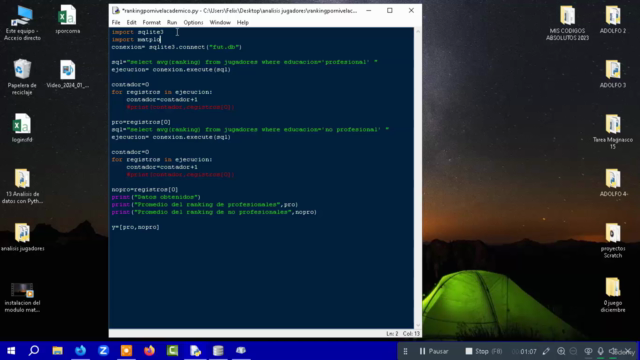Open the Options menu

coord(193,22)
